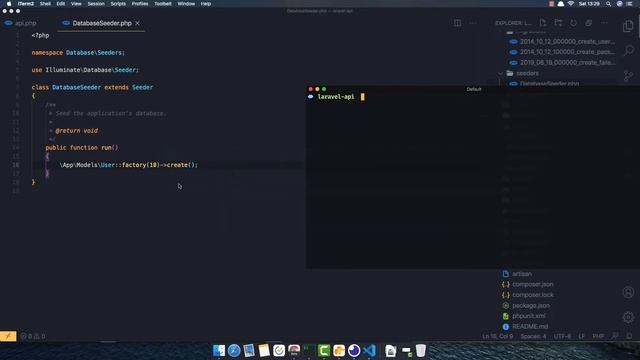Open the Help menu

[206, 4]
